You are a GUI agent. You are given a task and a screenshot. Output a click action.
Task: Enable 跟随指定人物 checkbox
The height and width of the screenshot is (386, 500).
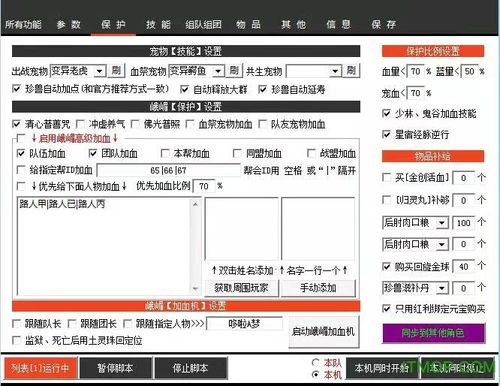127,323
